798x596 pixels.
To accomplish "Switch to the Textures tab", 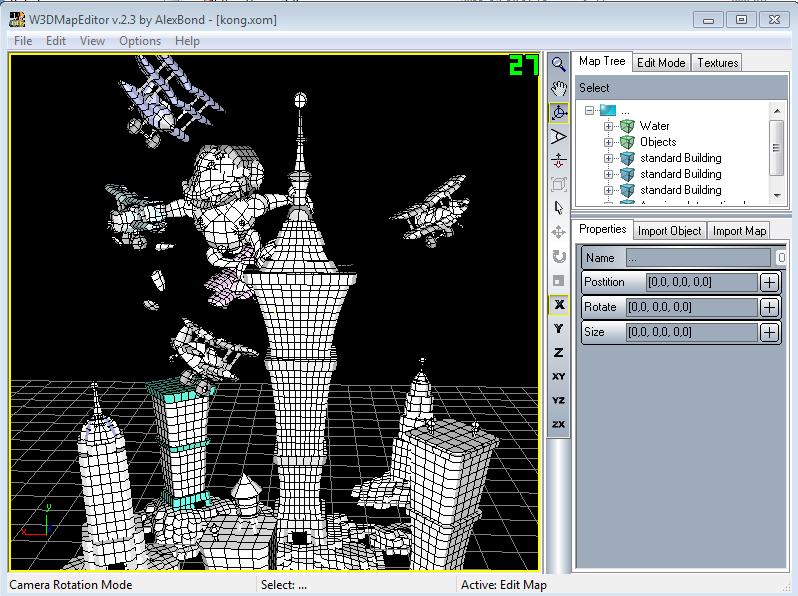I will [717, 63].
